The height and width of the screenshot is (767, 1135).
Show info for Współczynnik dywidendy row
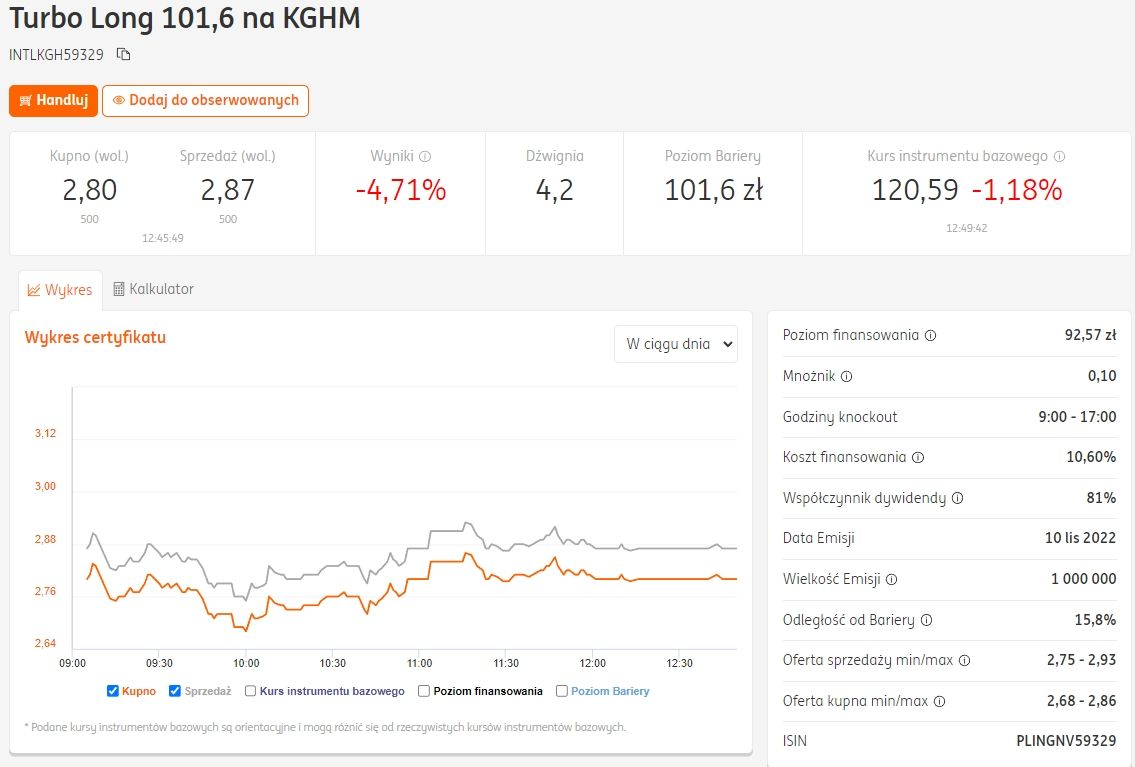pos(957,499)
